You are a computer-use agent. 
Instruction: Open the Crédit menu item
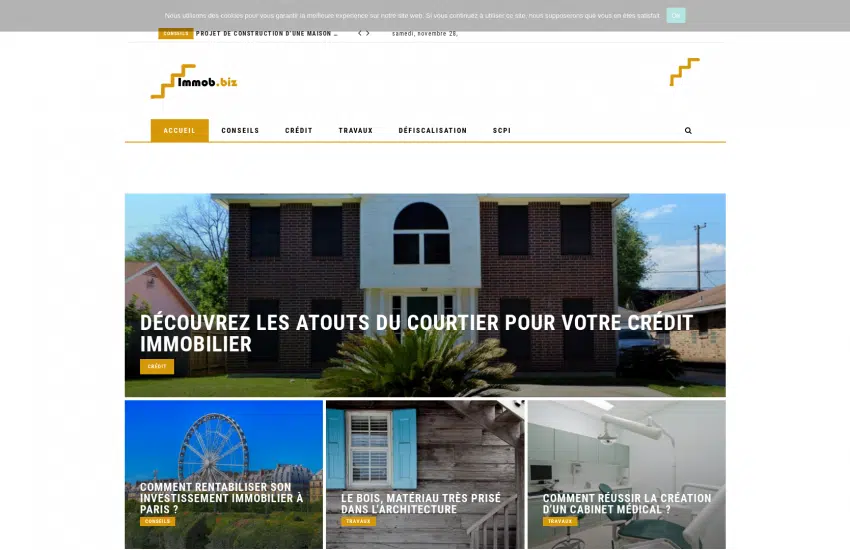299,131
